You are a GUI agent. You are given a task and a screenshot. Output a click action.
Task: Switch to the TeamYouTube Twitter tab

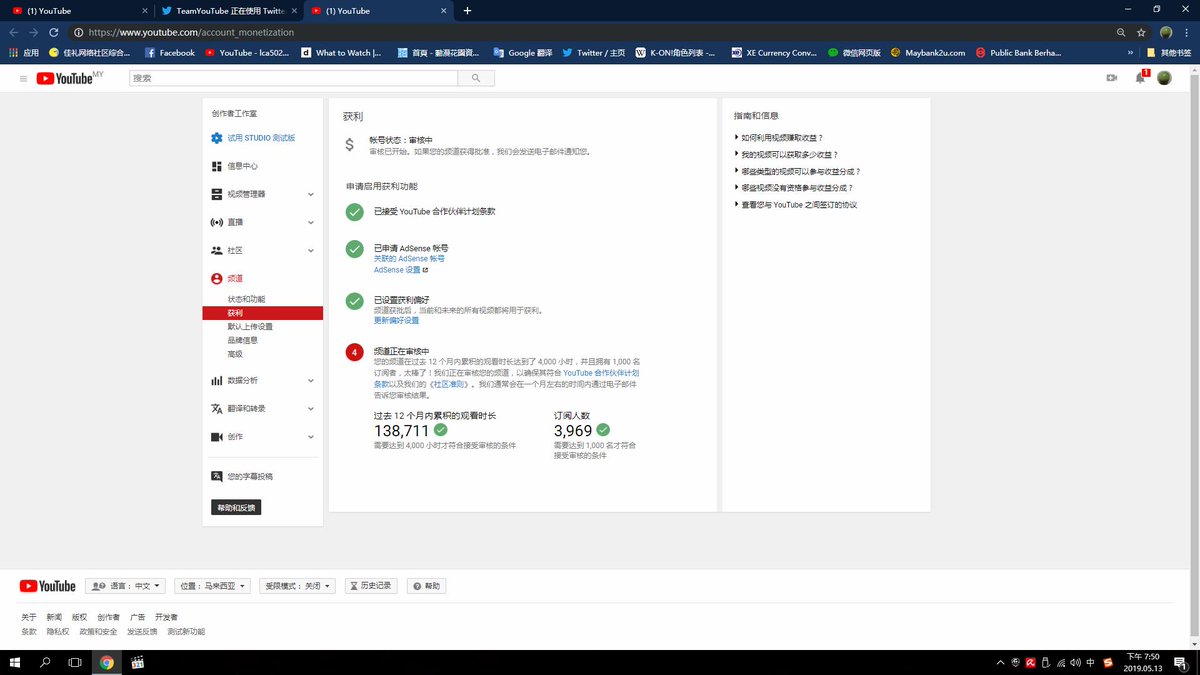tap(230, 11)
